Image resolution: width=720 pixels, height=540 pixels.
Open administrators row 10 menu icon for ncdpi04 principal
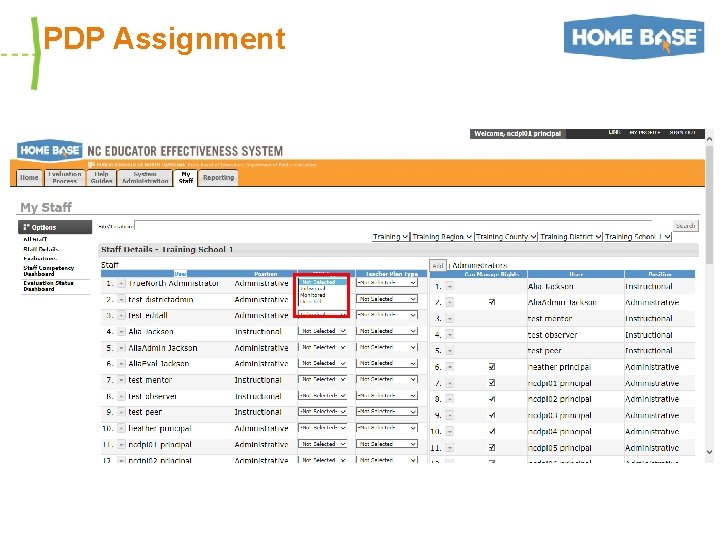coord(450,432)
